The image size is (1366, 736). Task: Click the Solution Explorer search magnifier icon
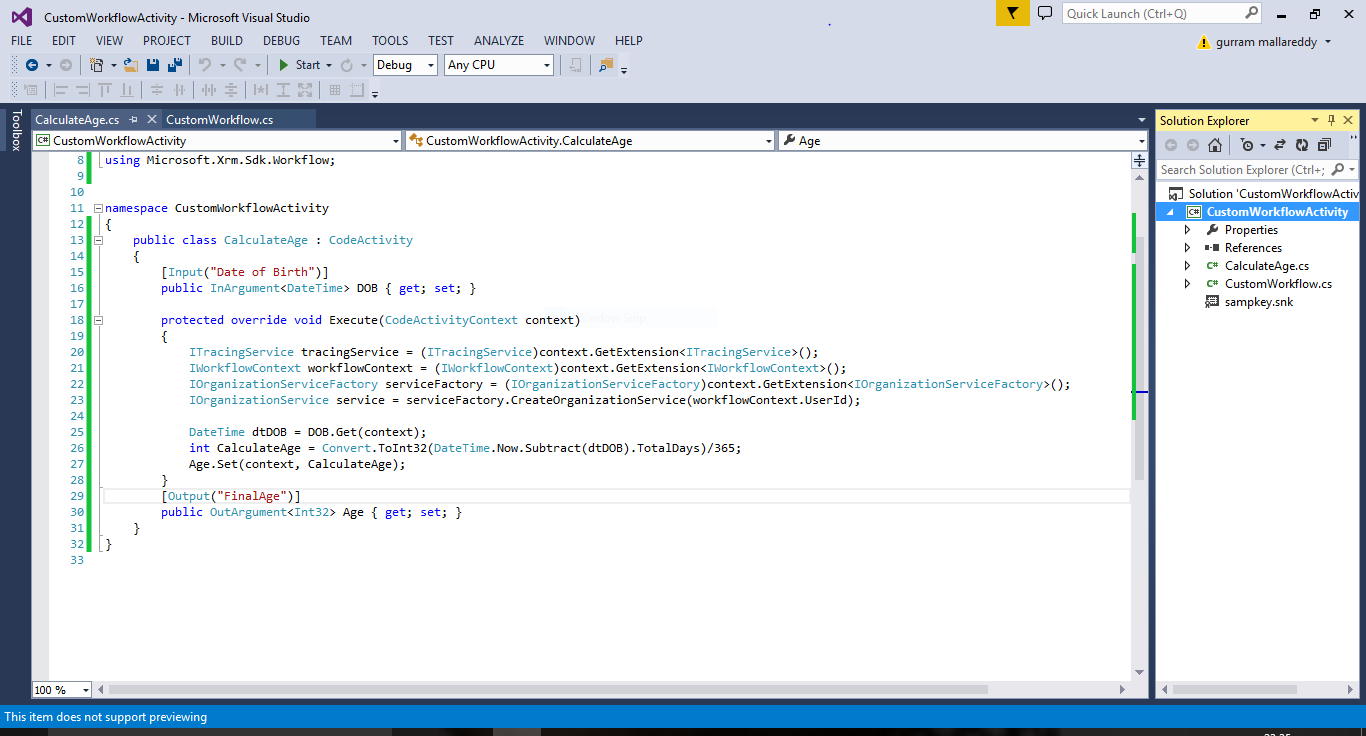click(x=1339, y=170)
